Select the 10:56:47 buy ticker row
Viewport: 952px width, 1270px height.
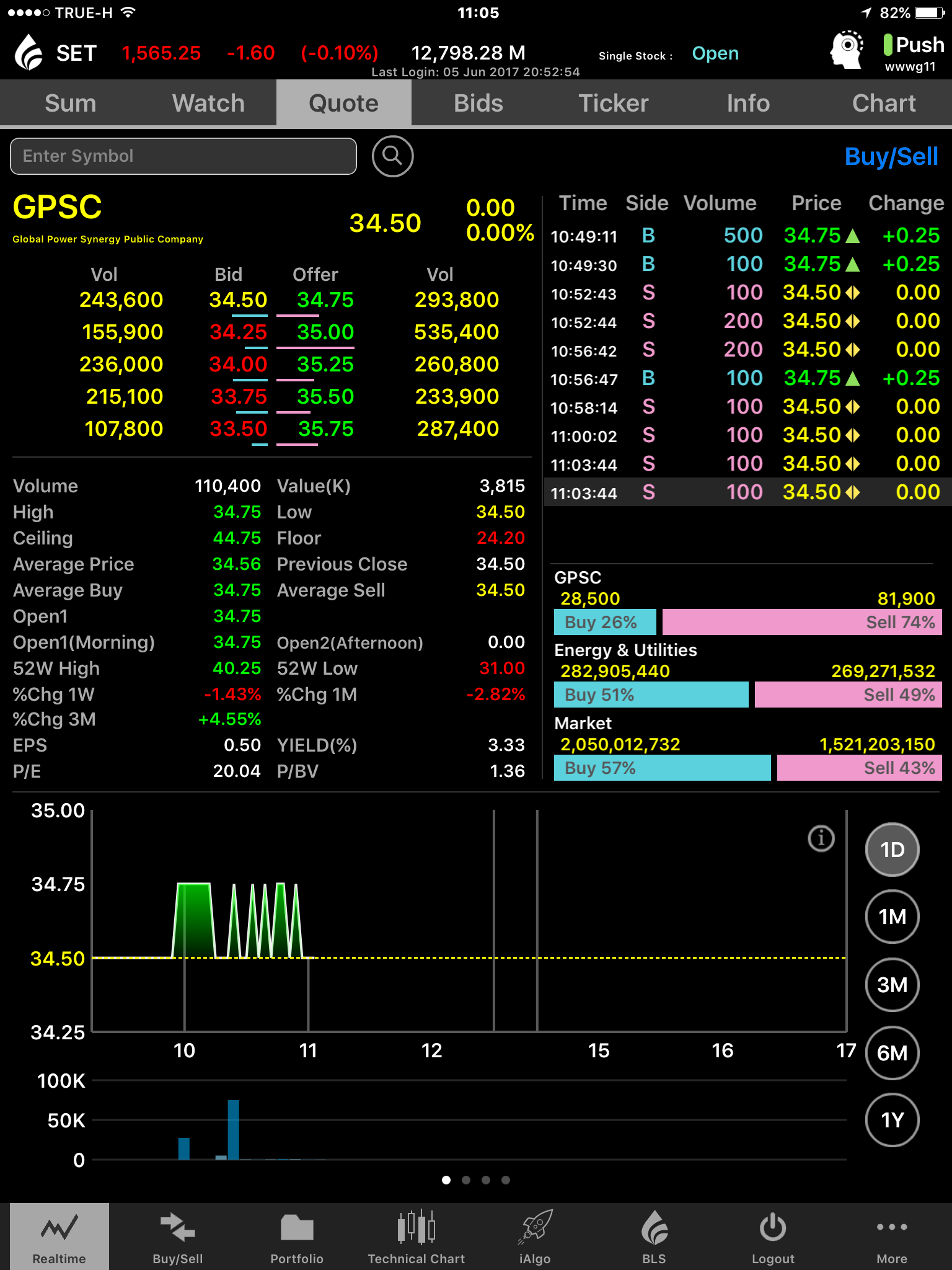[746, 378]
